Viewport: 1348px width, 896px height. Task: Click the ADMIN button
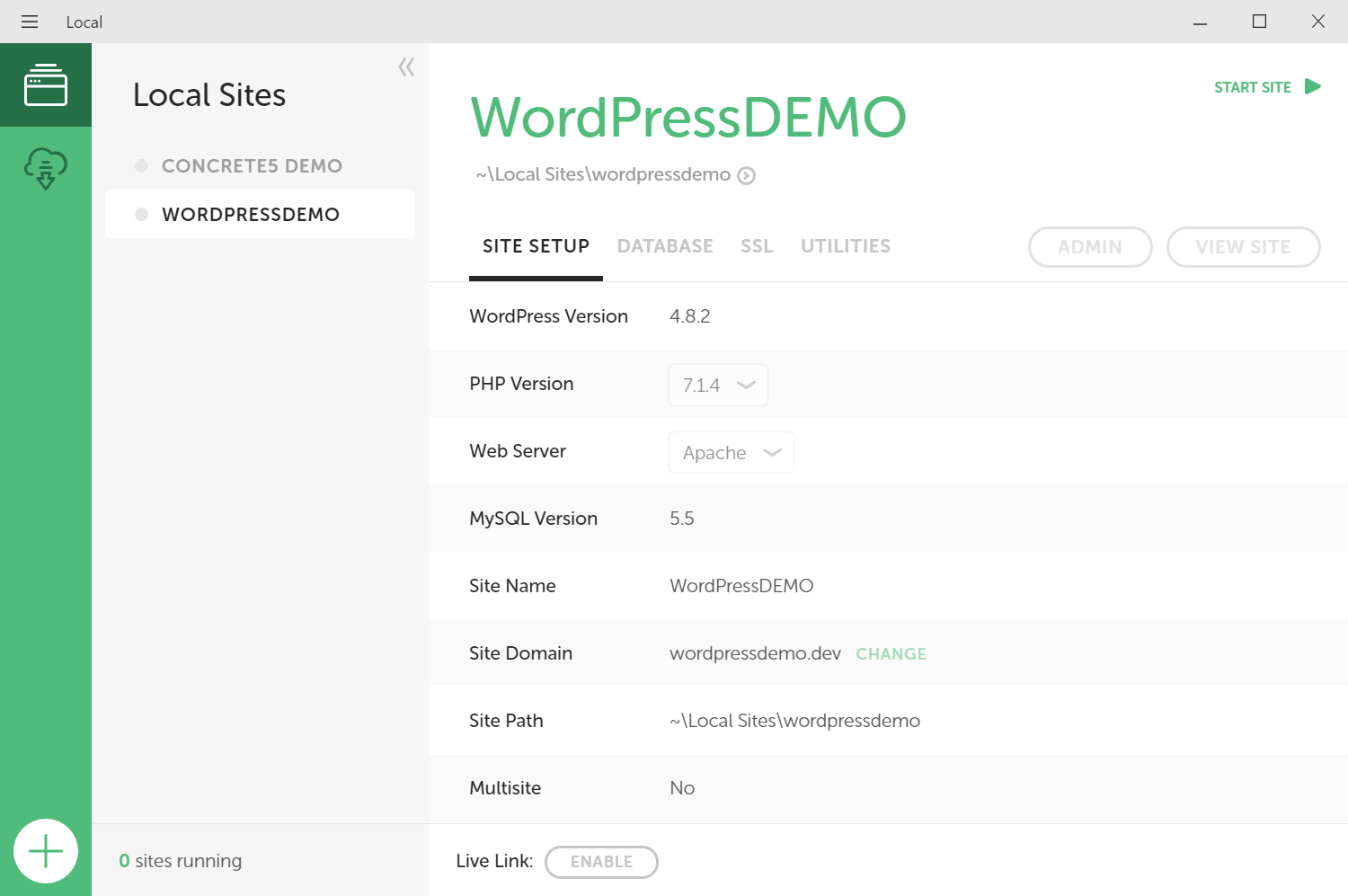(x=1089, y=247)
